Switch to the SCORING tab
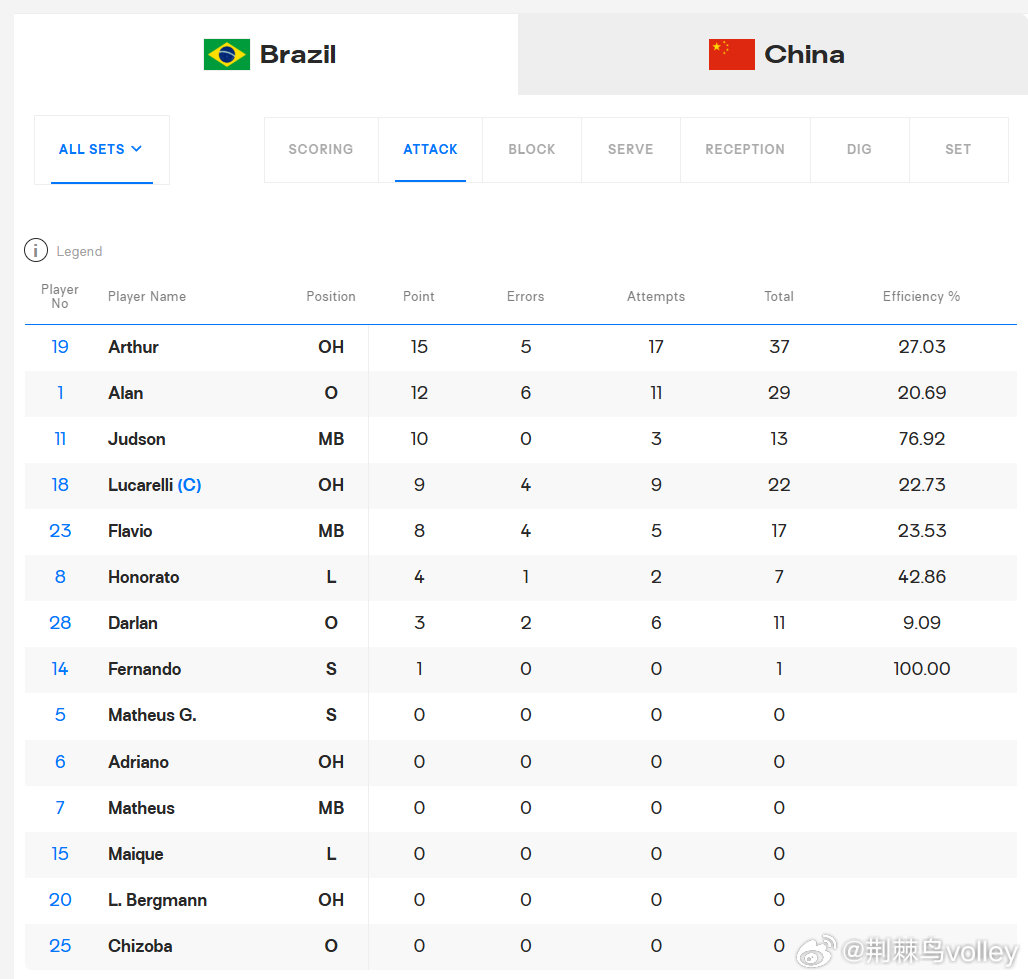1028x979 pixels. (x=321, y=150)
